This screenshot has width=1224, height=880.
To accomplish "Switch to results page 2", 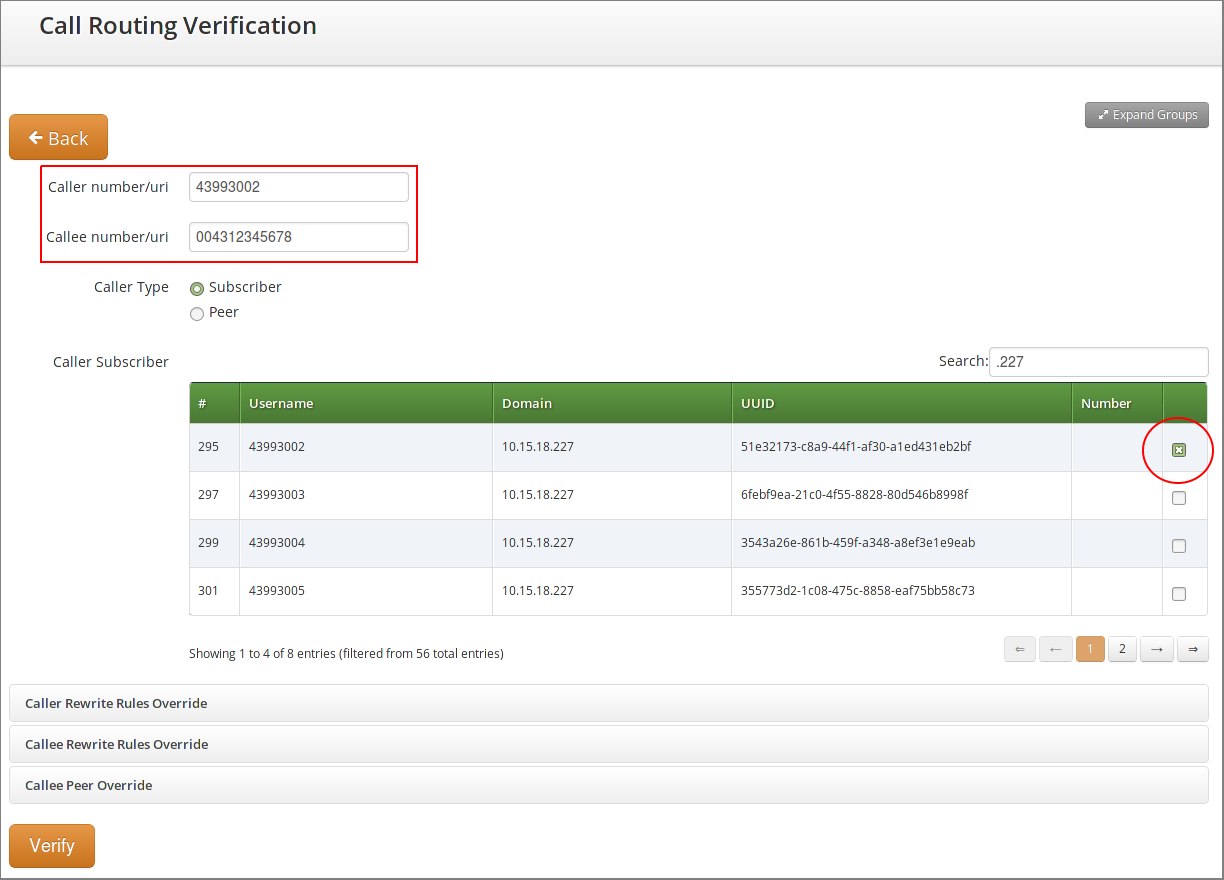I will point(1122,648).
